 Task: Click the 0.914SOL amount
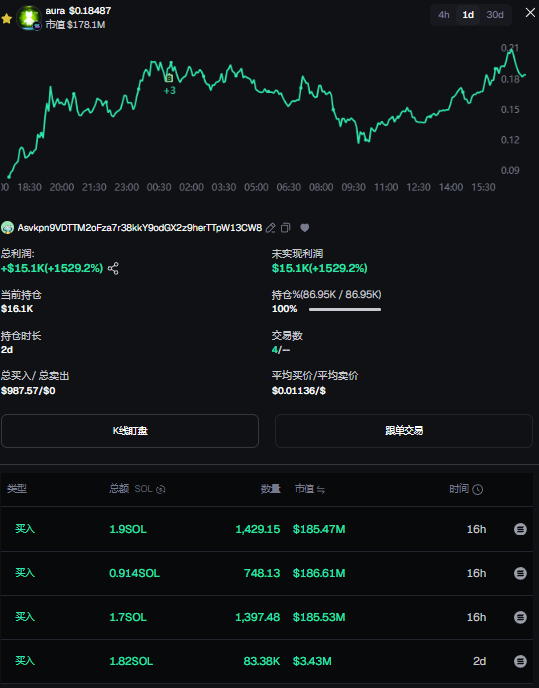(134, 573)
